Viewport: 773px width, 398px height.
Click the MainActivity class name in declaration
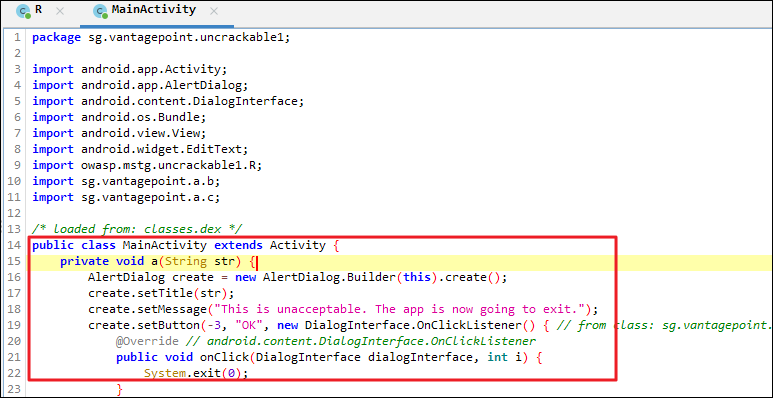pos(165,245)
